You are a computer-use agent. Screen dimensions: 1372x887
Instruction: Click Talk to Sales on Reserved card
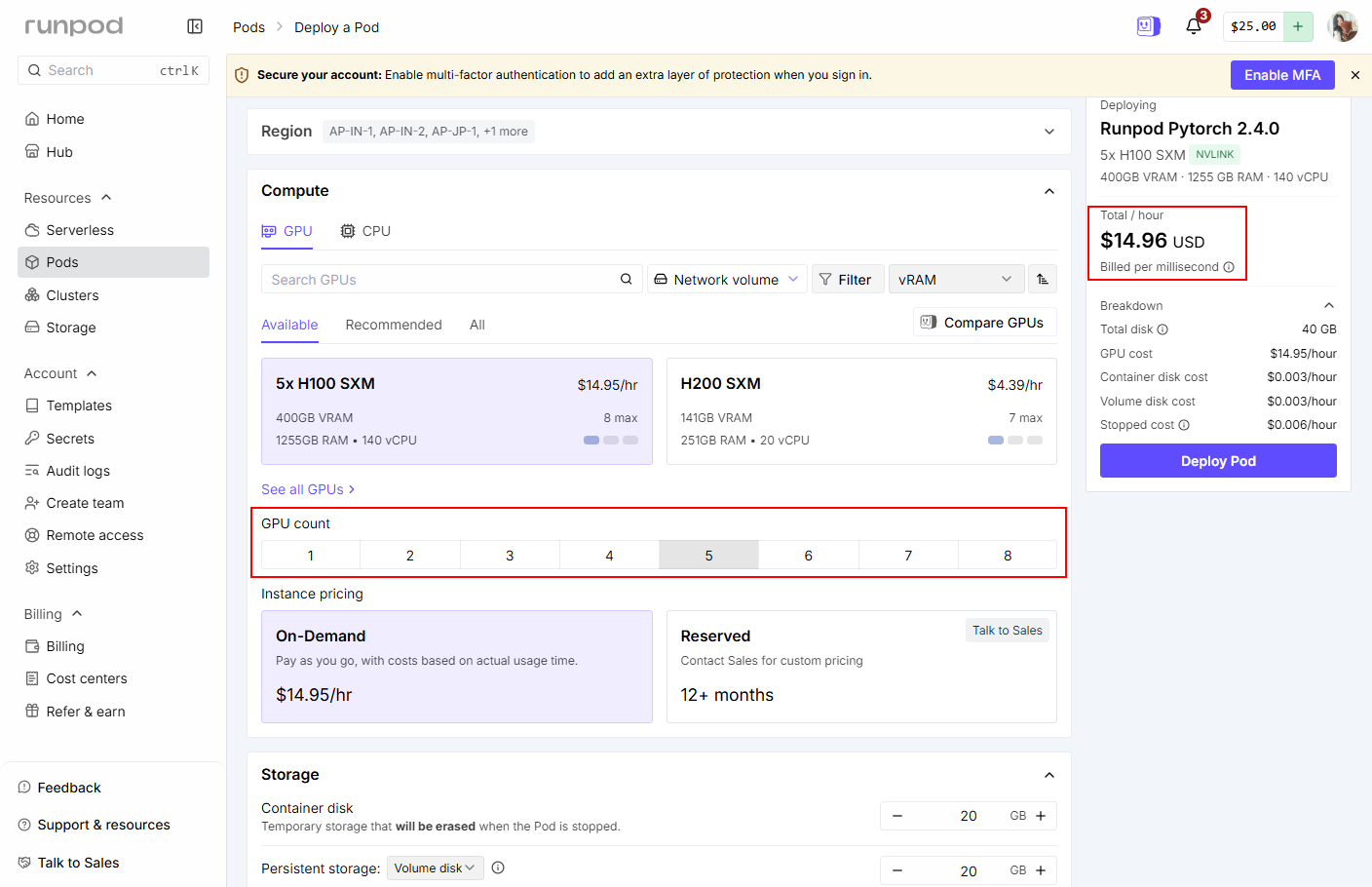(x=1007, y=631)
